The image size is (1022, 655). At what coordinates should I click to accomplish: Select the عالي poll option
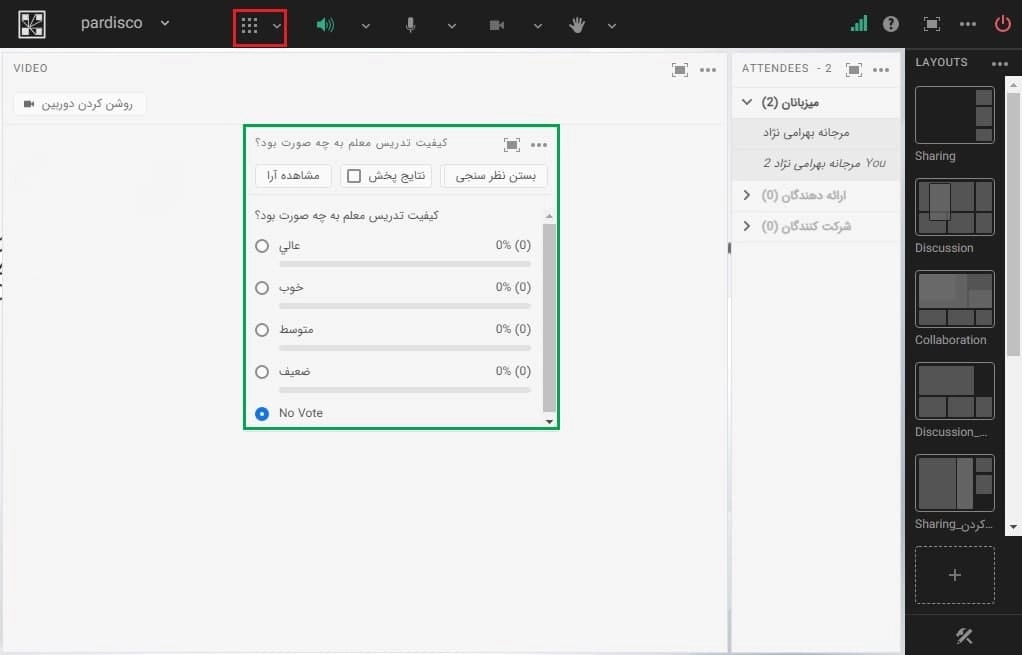click(x=262, y=246)
